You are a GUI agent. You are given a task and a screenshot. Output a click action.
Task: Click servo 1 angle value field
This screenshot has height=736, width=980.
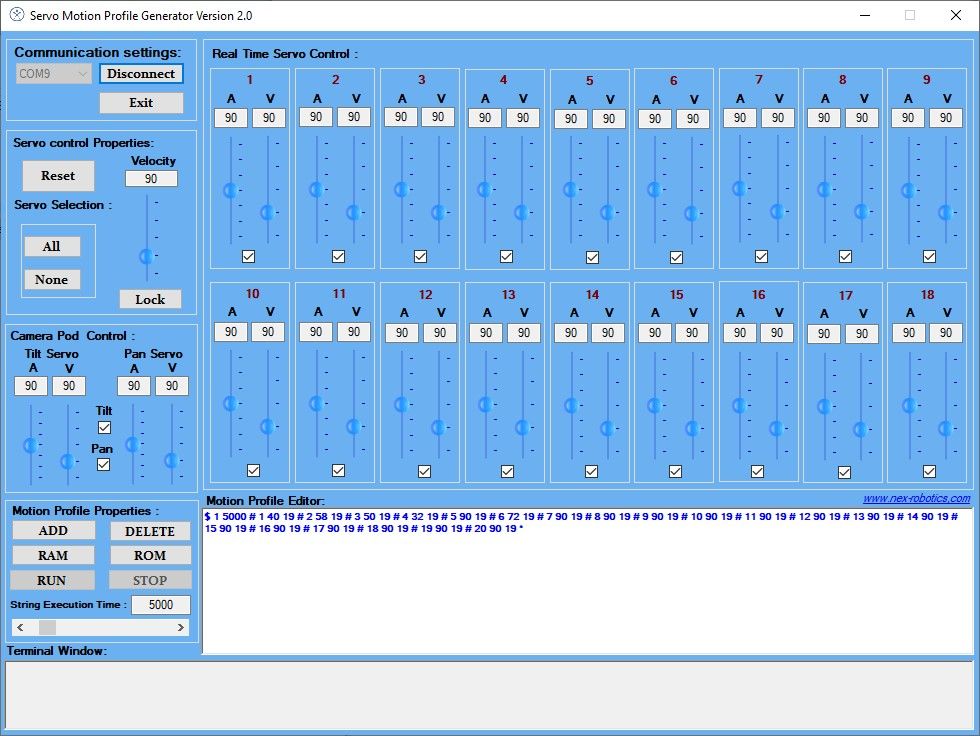pos(231,118)
